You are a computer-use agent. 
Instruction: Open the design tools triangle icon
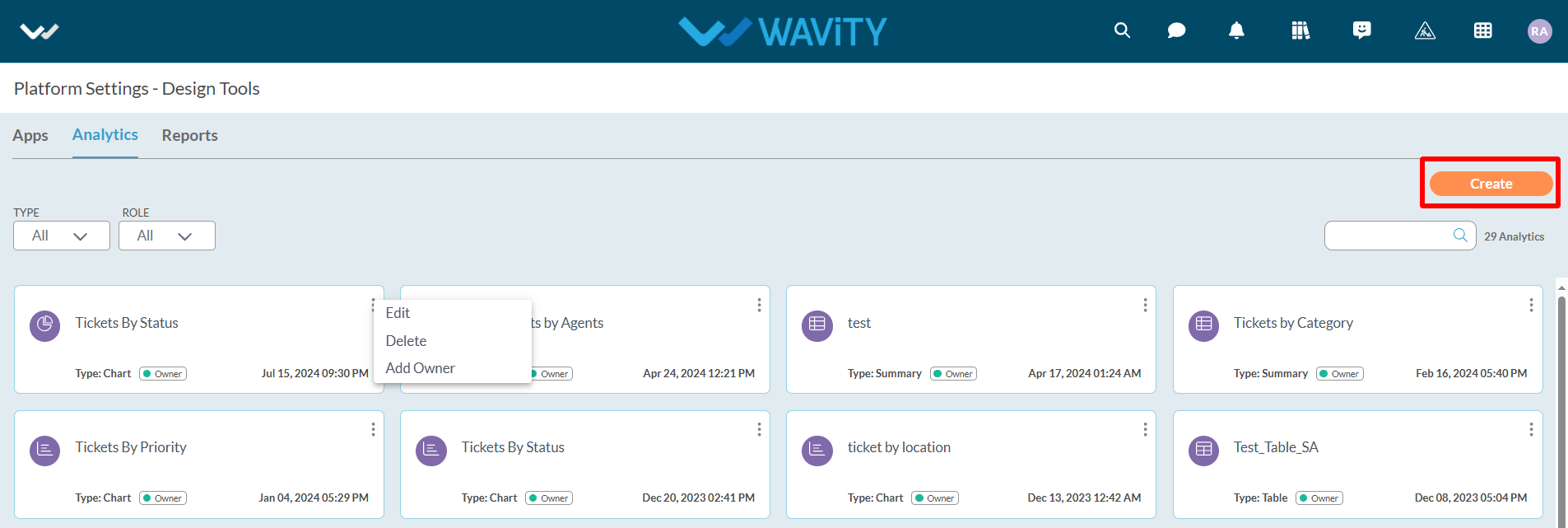pos(1425,30)
